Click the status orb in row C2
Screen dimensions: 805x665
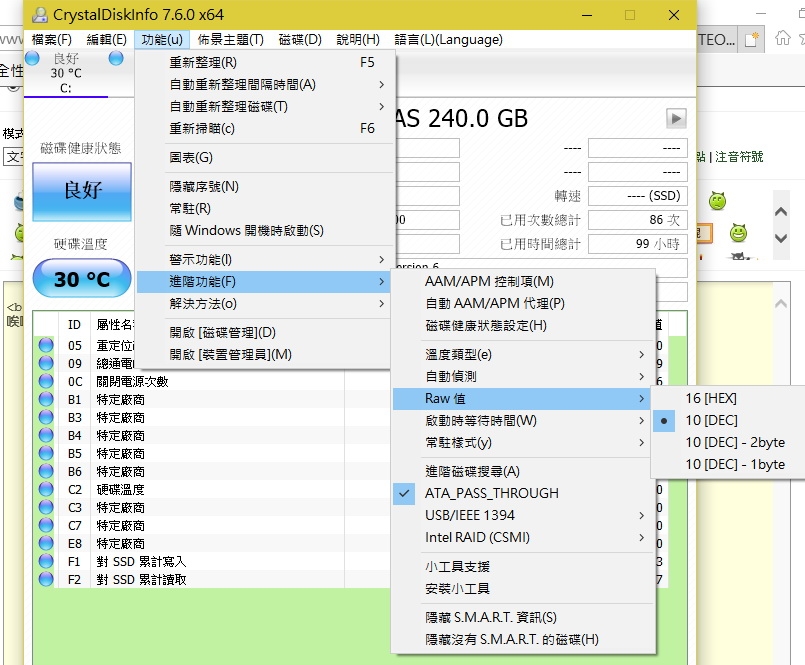click(x=46, y=489)
